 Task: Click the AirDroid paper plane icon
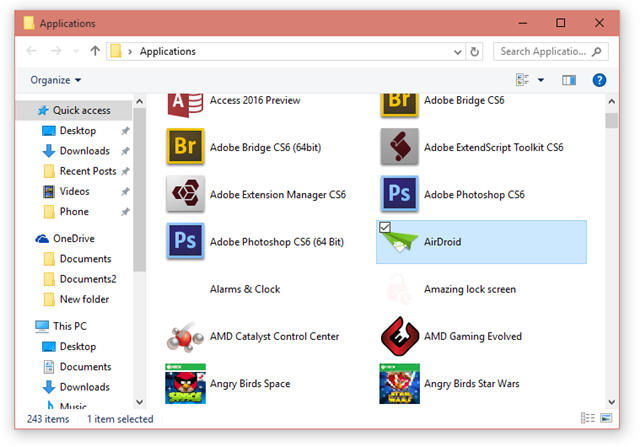(x=400, y=243)
